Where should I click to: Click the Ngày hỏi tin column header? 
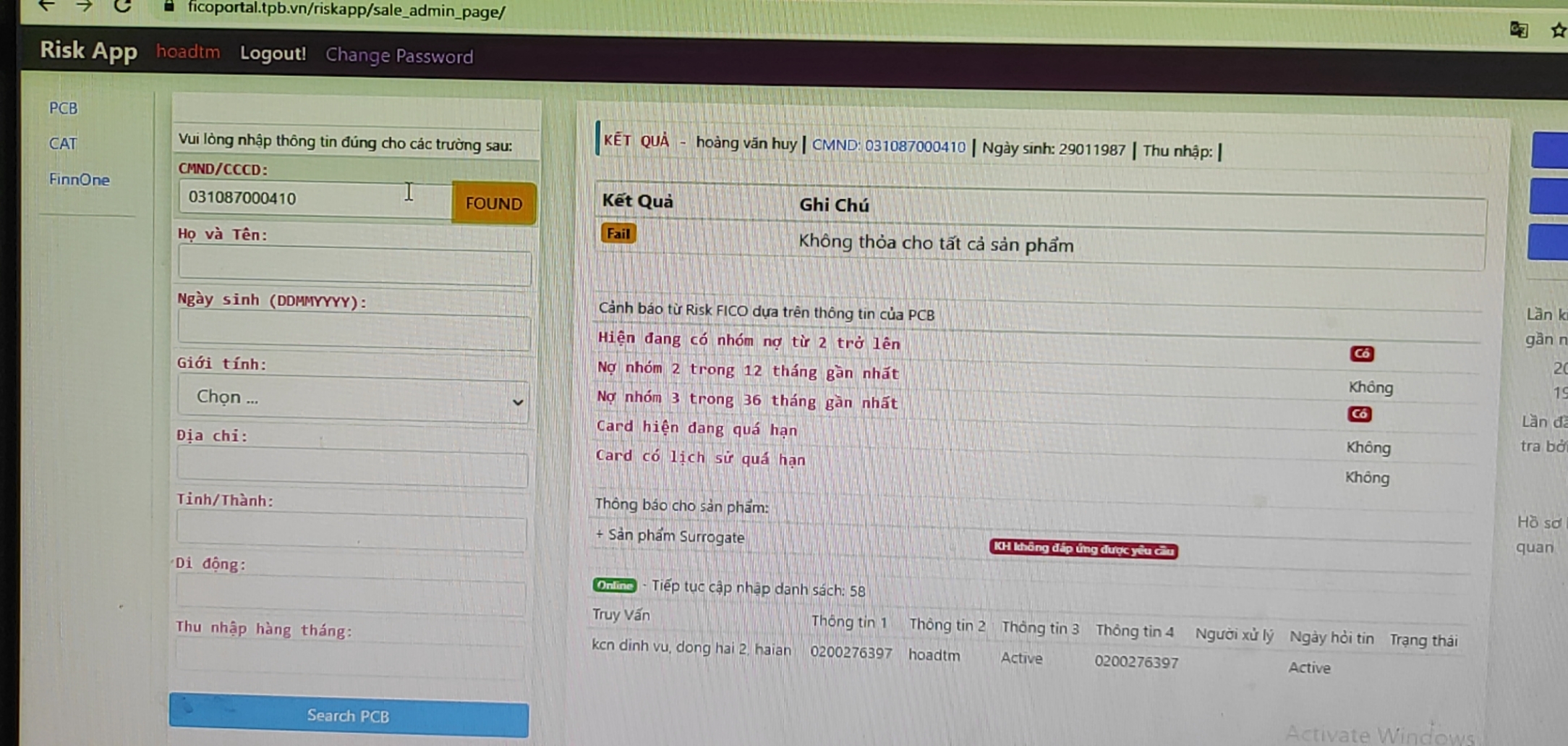pyautogui.click(x=1331, y=637)
